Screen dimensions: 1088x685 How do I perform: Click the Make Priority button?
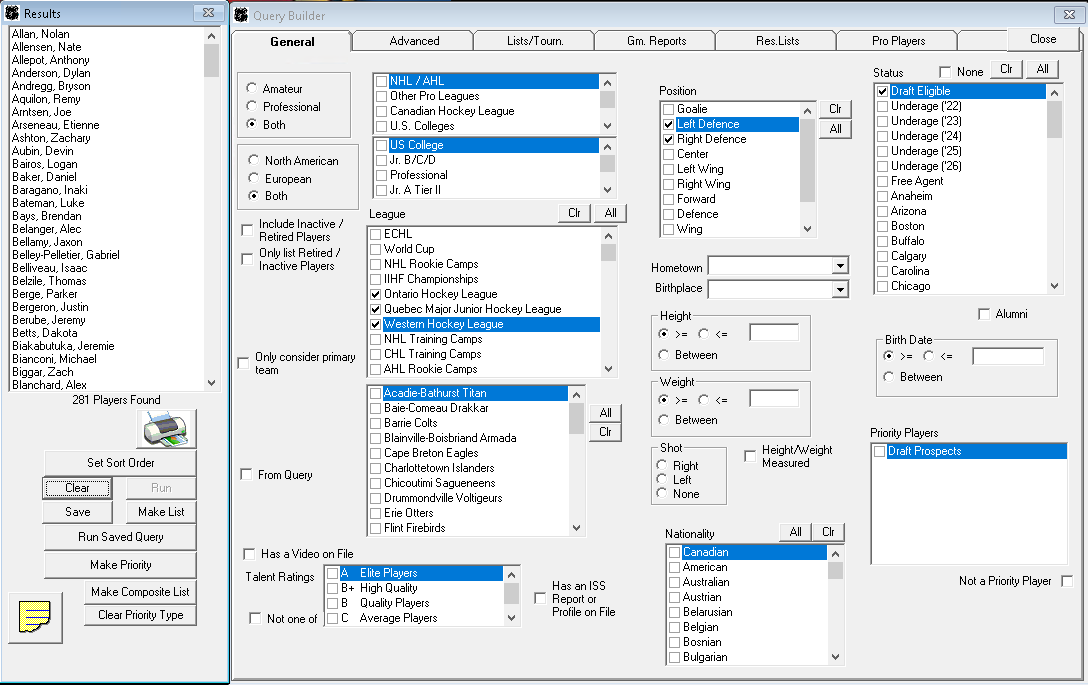click(x=121, y=565)
